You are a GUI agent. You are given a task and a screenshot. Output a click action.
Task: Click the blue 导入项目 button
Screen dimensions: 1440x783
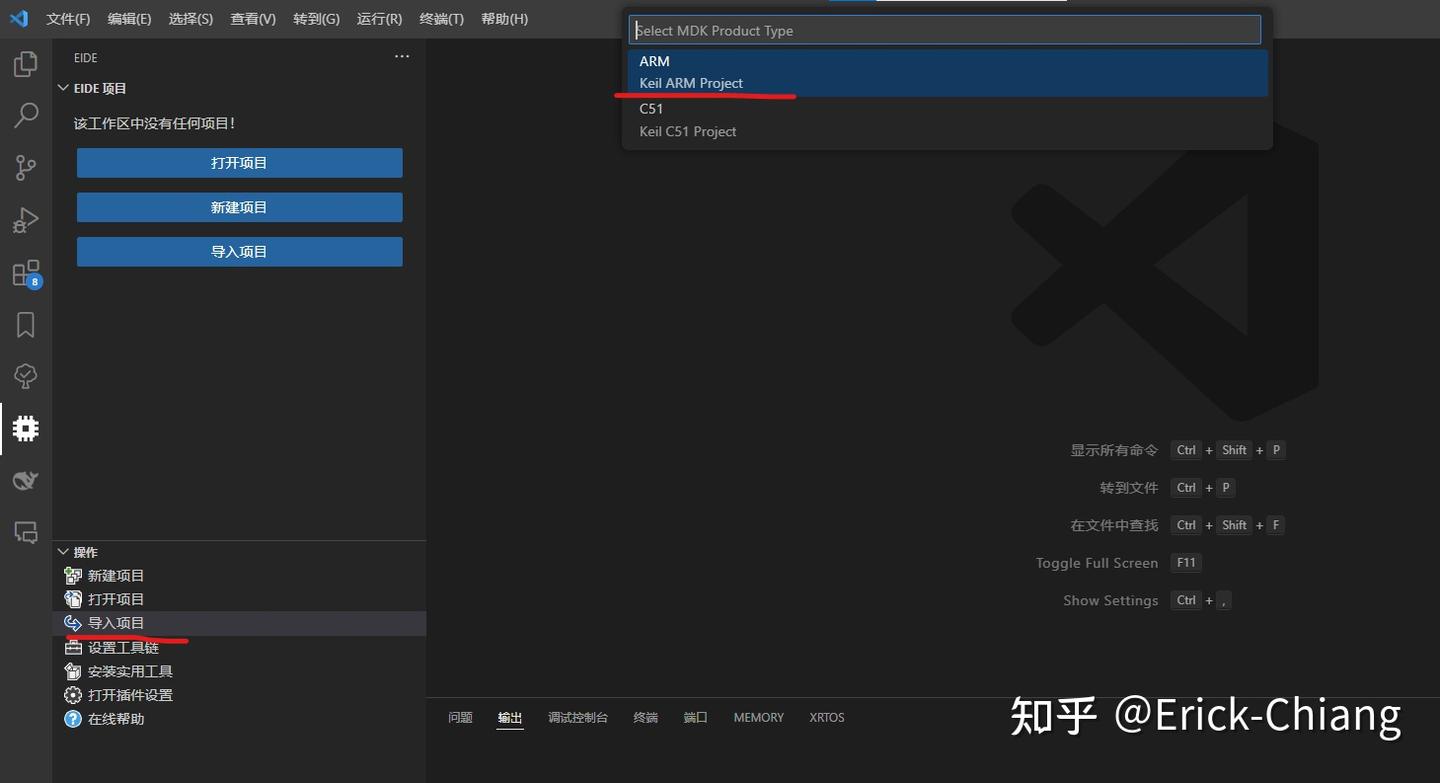239,251
